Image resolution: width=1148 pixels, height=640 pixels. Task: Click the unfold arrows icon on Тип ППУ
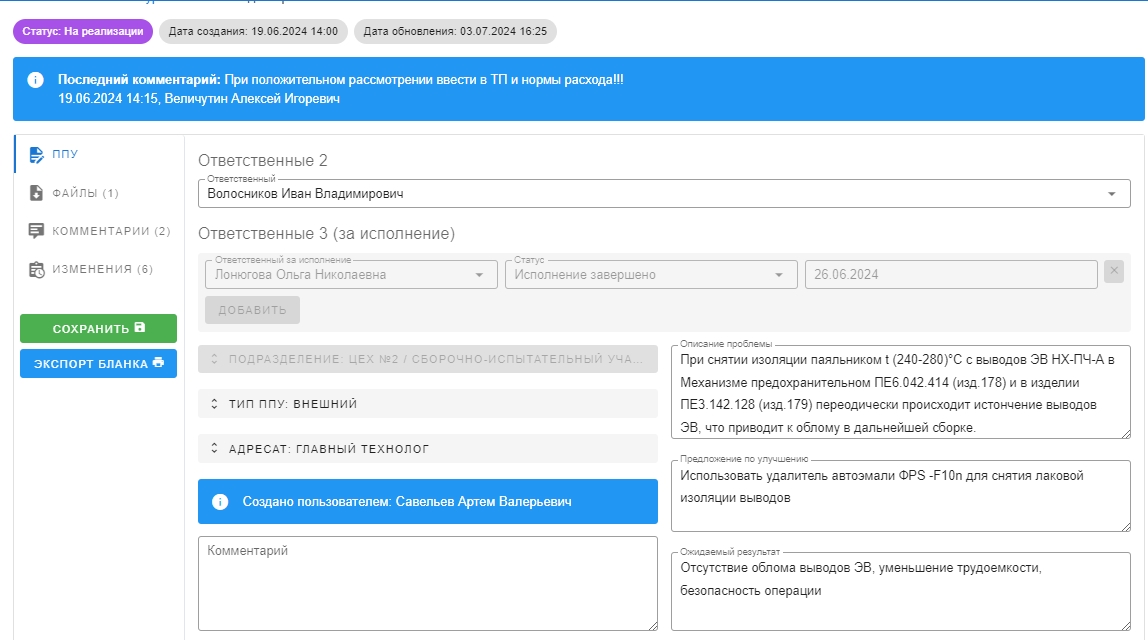[214, 404]
